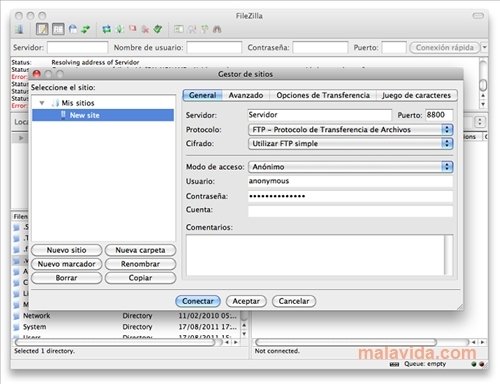Open the directory listing filters icon
Viewport: 500px width, 384px height.
[x=179, y=29]
